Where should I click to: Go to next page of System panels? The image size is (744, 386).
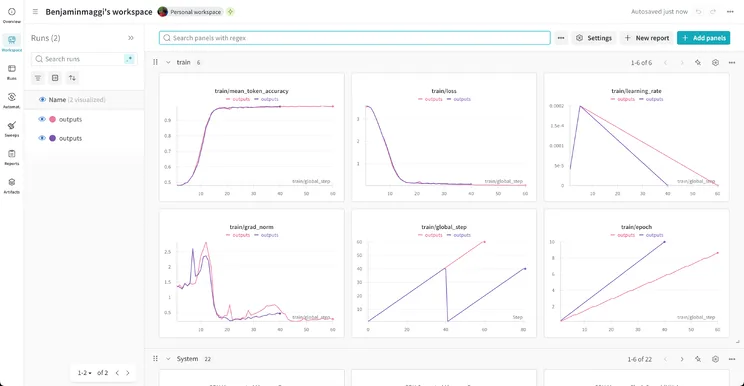tap(682, 359)
